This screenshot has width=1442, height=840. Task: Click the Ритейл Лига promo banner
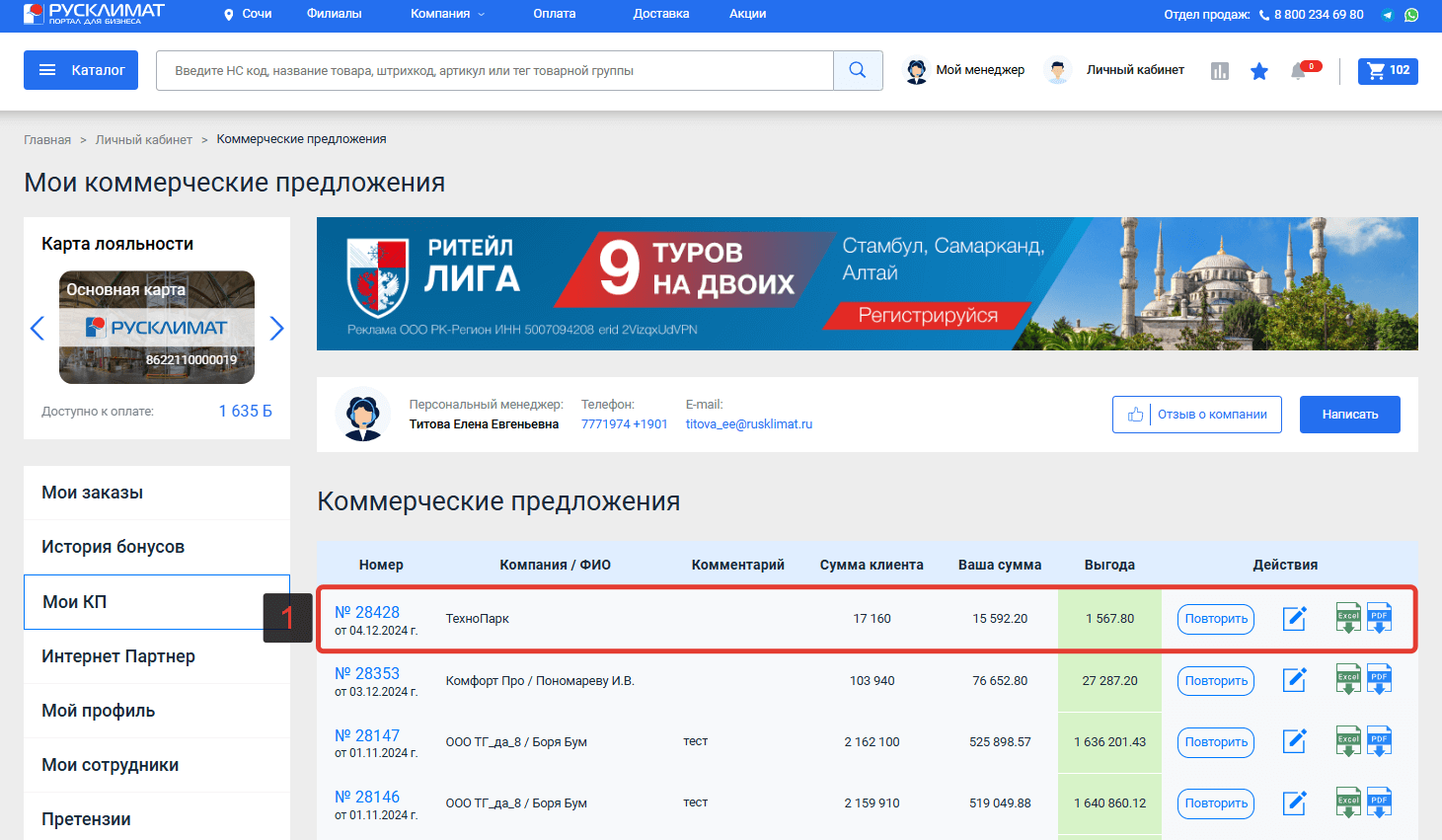point(868,283)
